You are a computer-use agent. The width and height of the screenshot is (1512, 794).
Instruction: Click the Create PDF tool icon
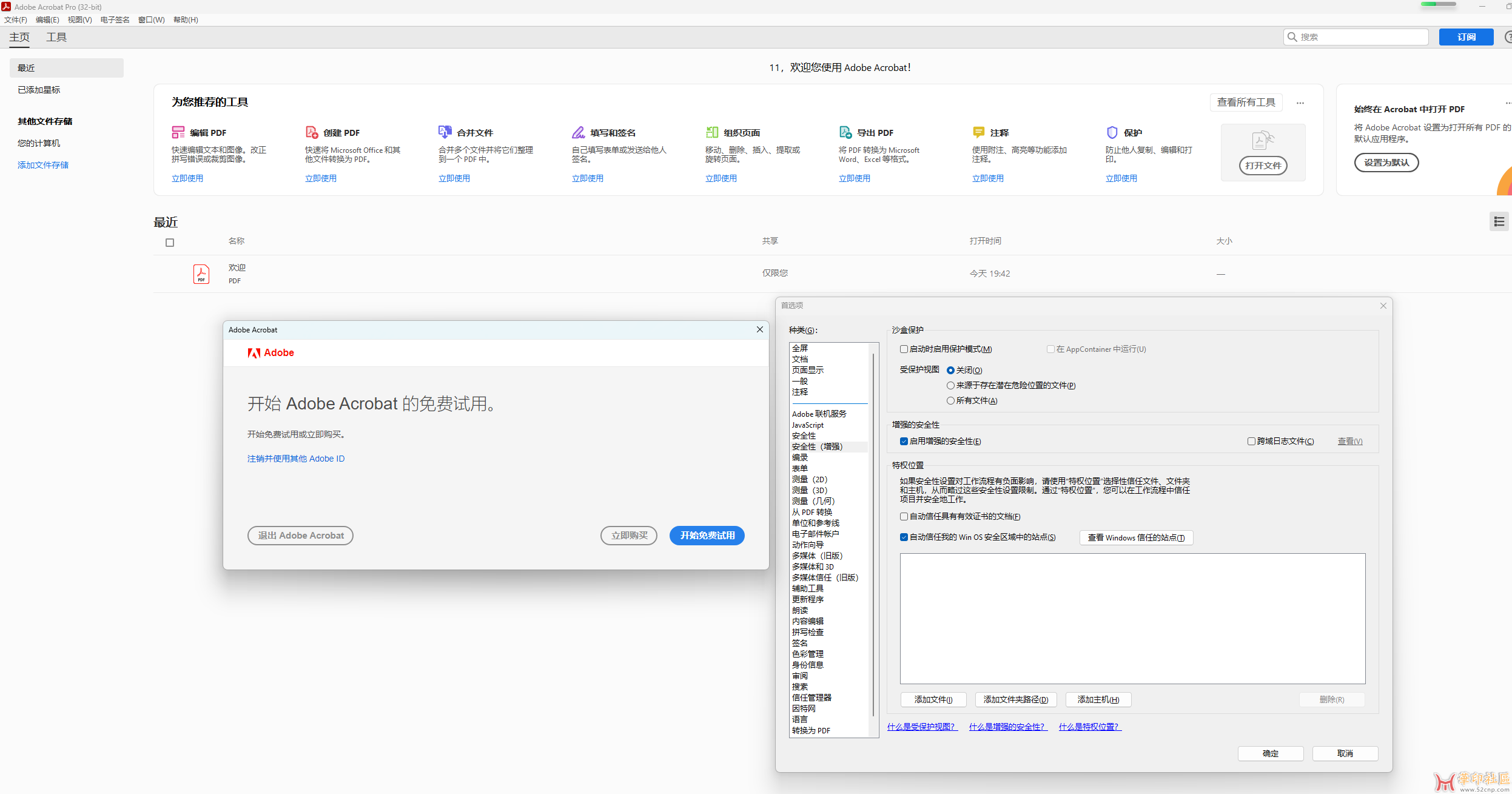(x=312, y=132)
